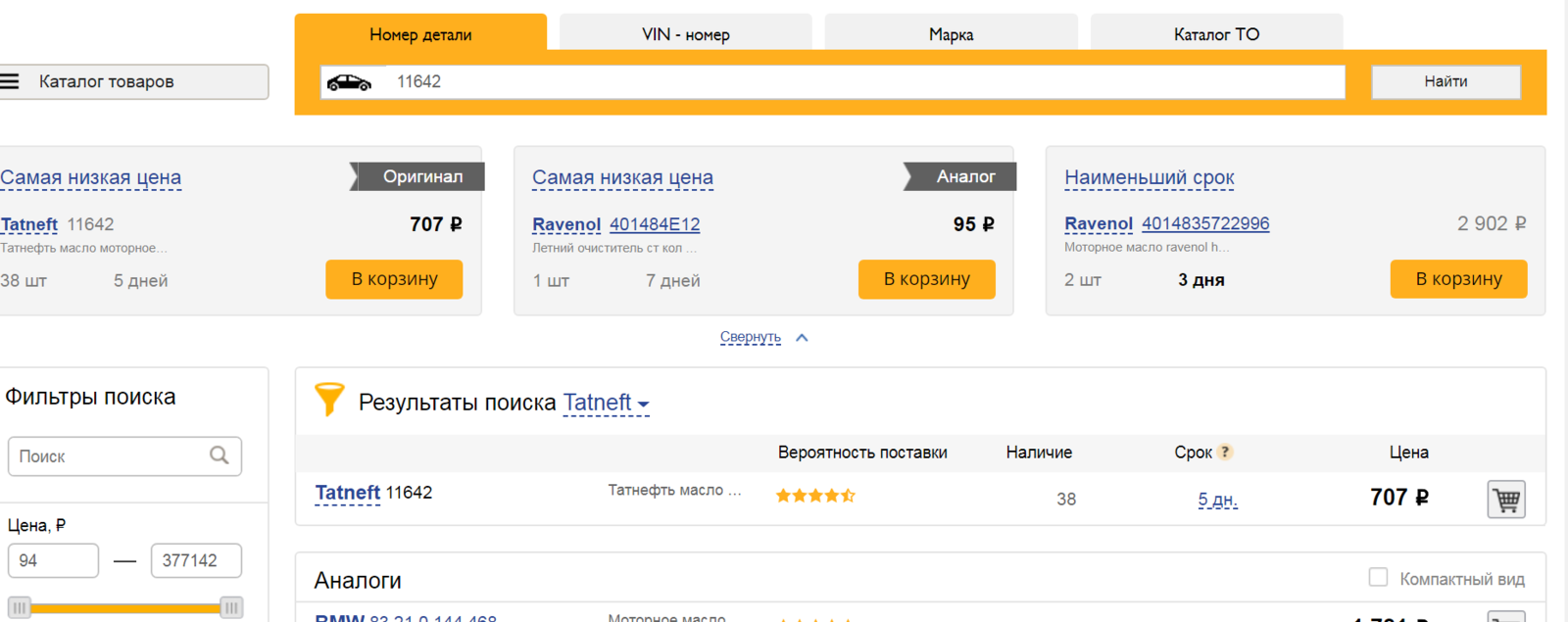
Task: Open the 5 дн. delivery term link
Action: [1217, 500]
